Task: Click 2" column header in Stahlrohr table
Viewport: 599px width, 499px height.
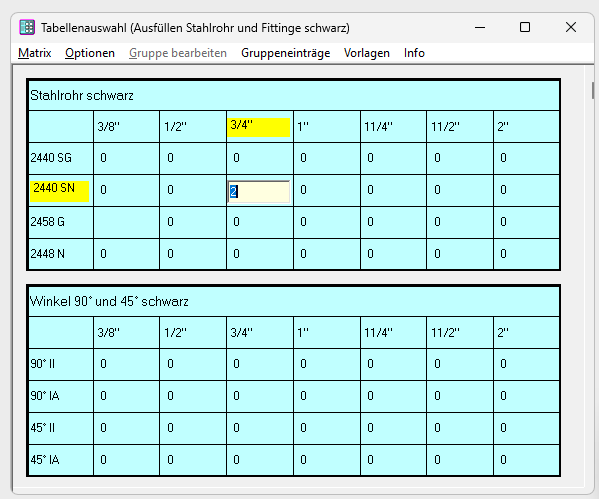Action: 526,126
